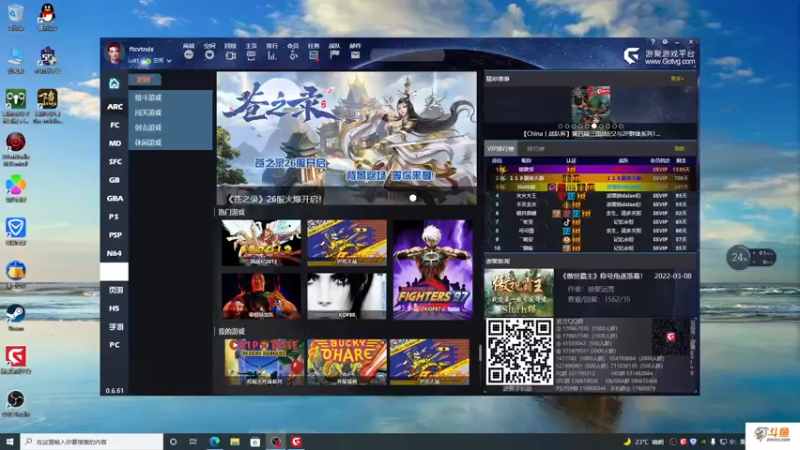Open File Explorer in taskbar
The width and height of the screenshot is (800, 450).
235,441
